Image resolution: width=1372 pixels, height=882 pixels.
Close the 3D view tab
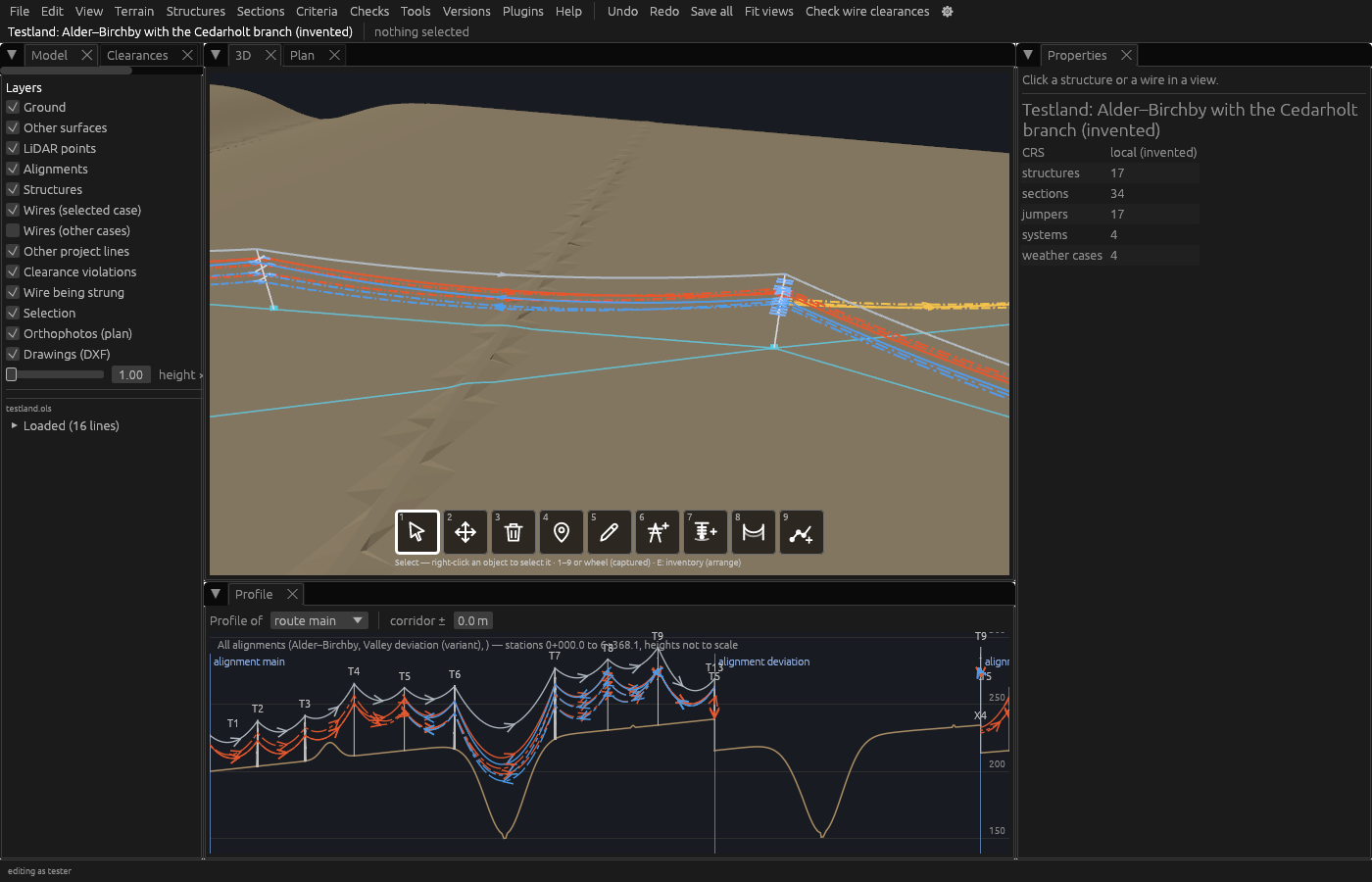(x=271, y=55)
